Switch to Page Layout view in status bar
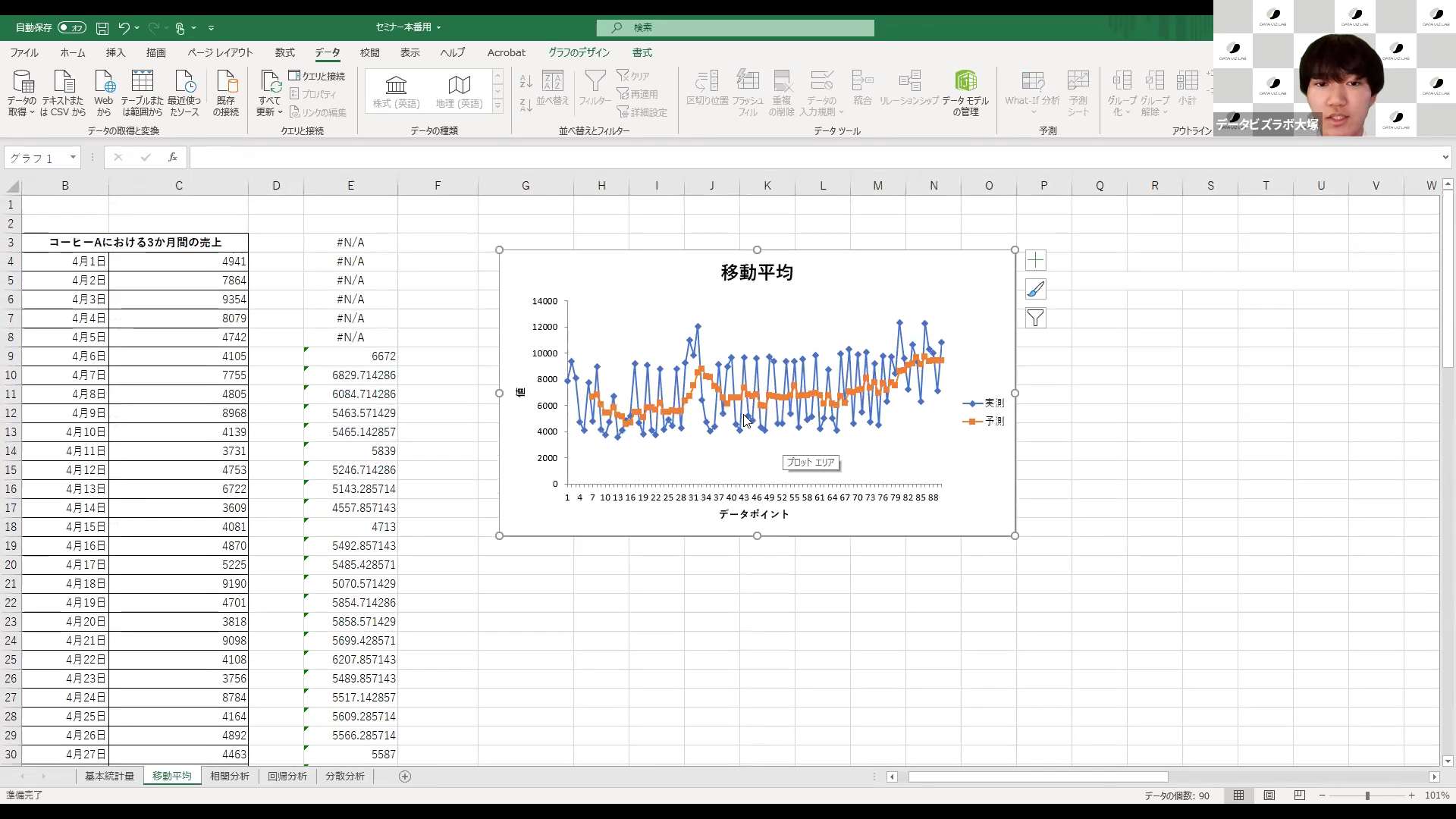The width and height of the screenshot is (1456, 819). click(x=1269, y=795)
